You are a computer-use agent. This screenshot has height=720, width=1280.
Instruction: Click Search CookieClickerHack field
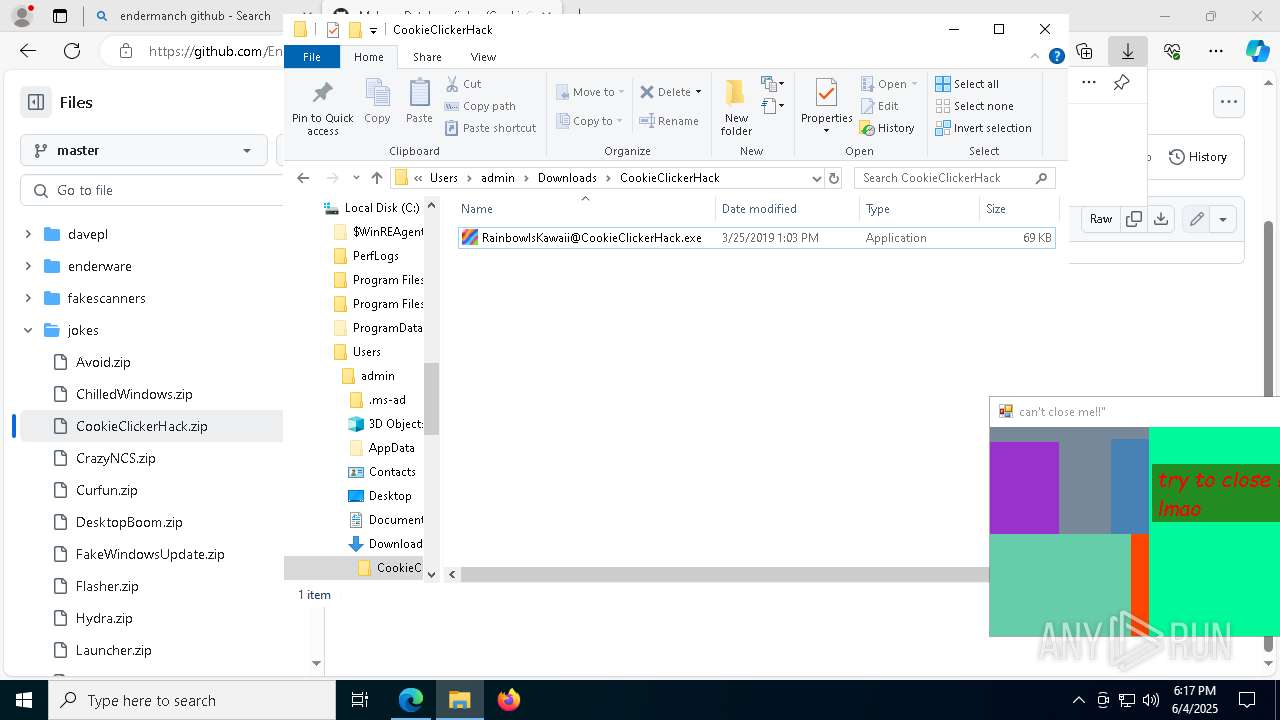point(954,178)
